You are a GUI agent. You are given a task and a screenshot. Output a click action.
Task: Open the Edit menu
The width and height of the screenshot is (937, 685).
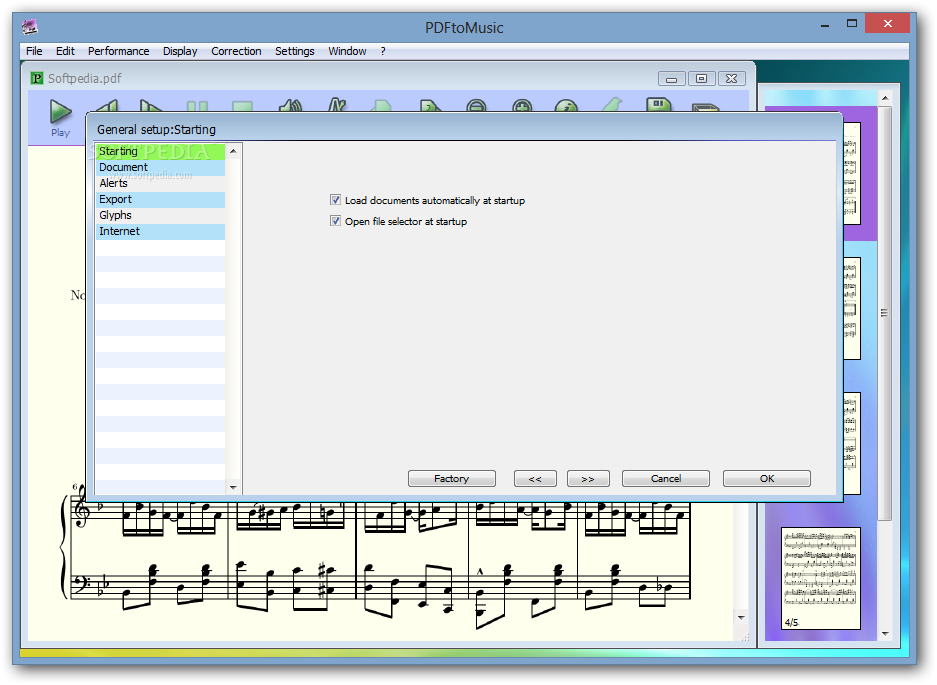[65, 51]
